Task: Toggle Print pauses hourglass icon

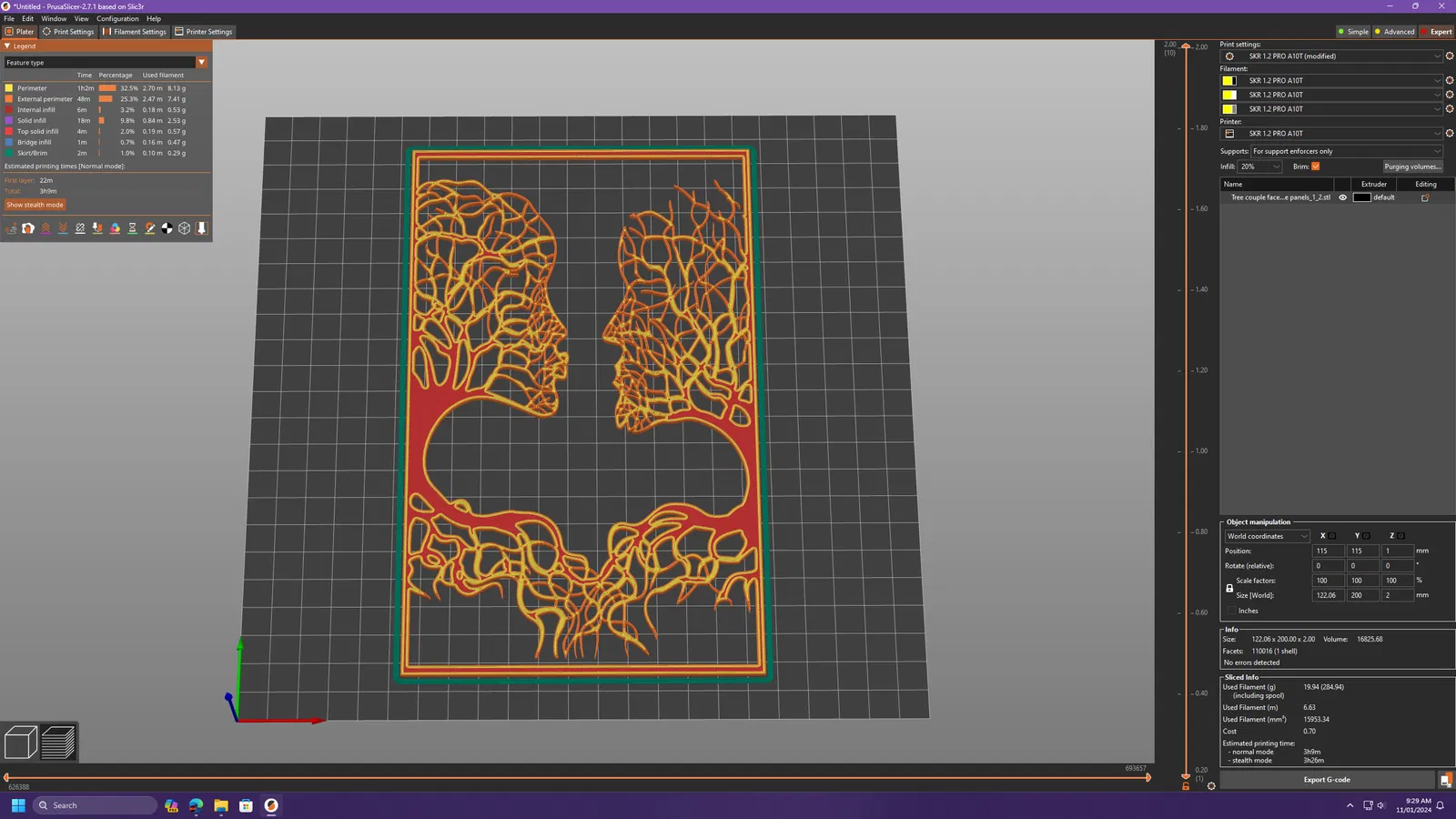Action: tap(132, 228)
